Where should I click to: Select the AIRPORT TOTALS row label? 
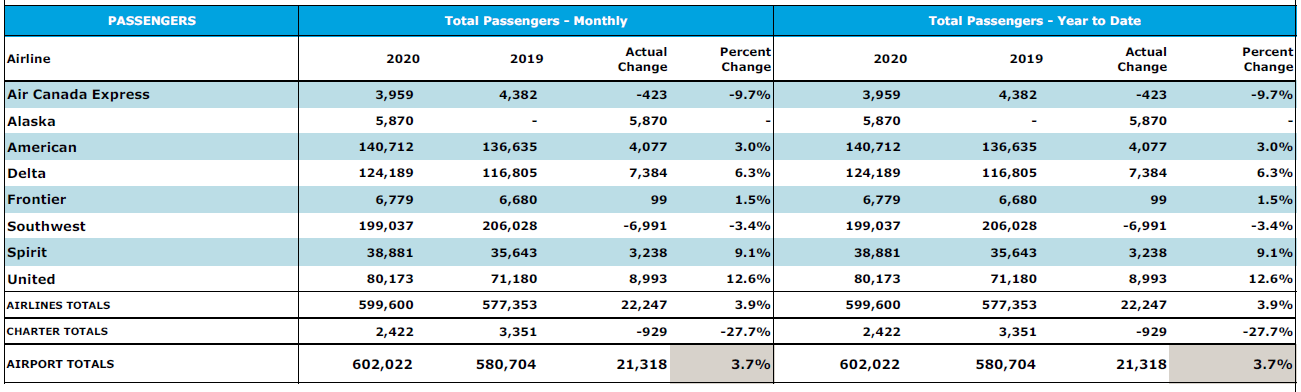(60, 364)
